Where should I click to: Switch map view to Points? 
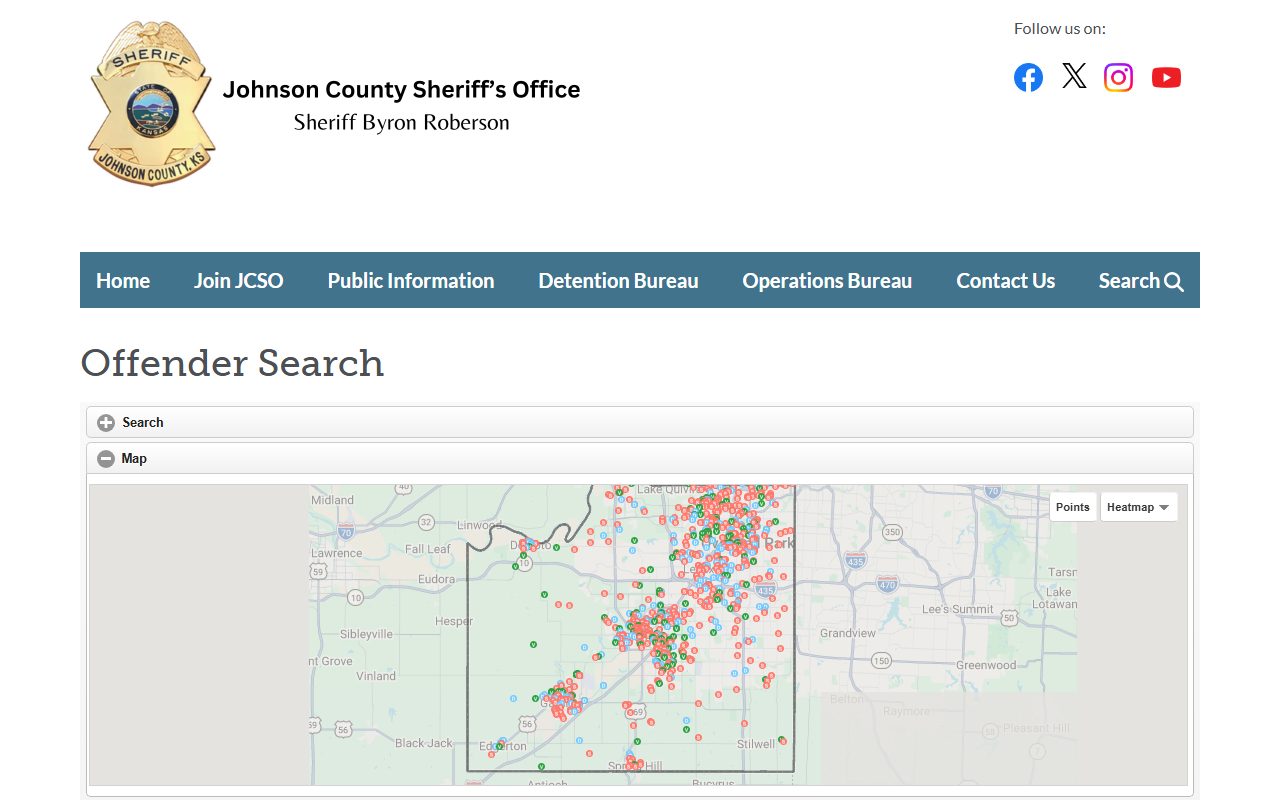[1073, 507]
